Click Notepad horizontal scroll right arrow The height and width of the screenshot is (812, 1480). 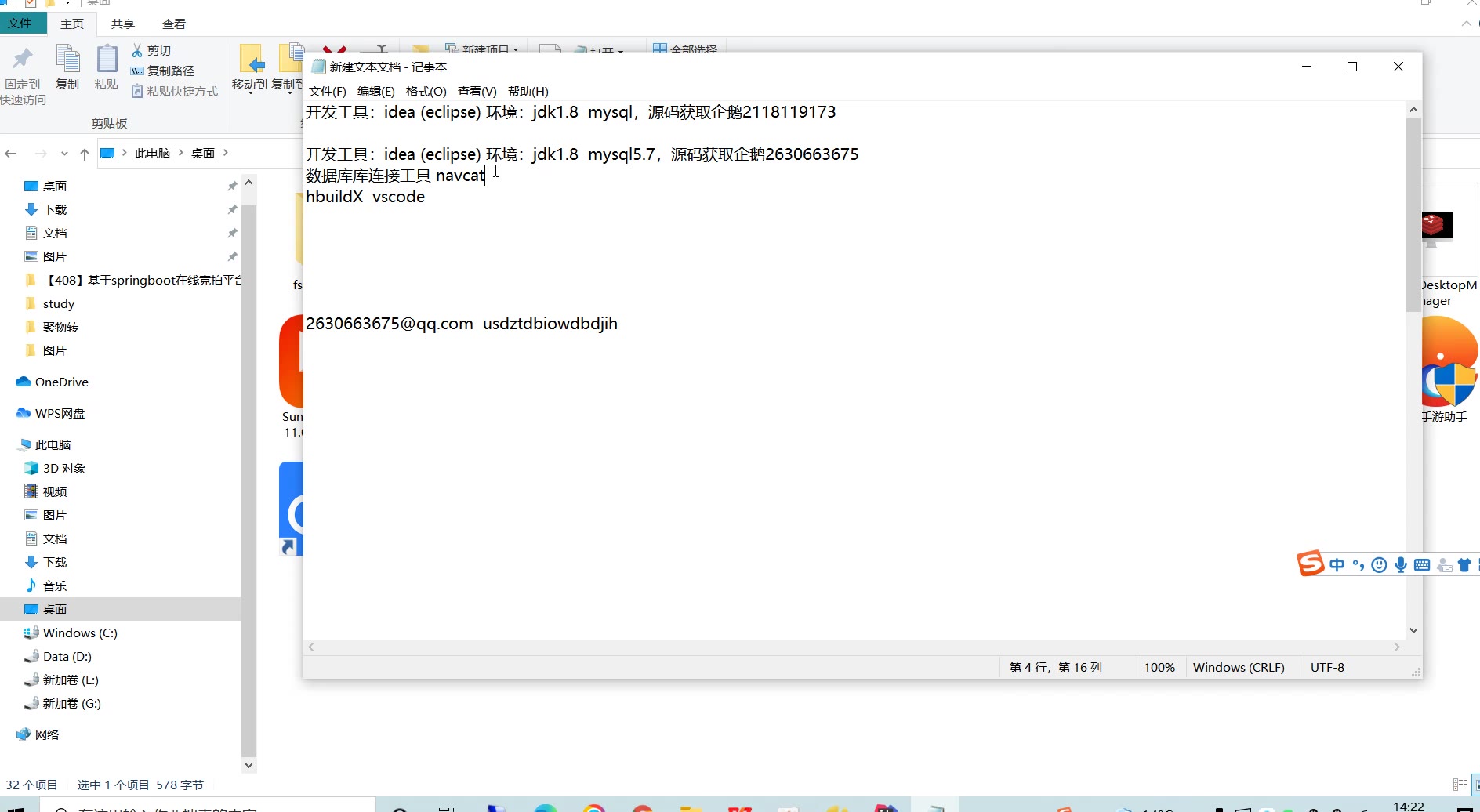click(x=1397, y=647)
